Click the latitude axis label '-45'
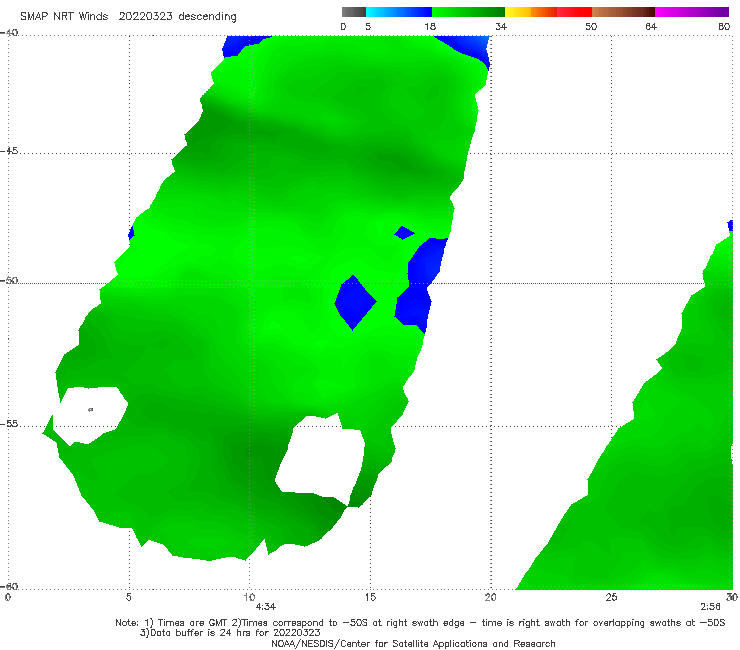This screenshot has height=650, width=740. tap(9, 151)
